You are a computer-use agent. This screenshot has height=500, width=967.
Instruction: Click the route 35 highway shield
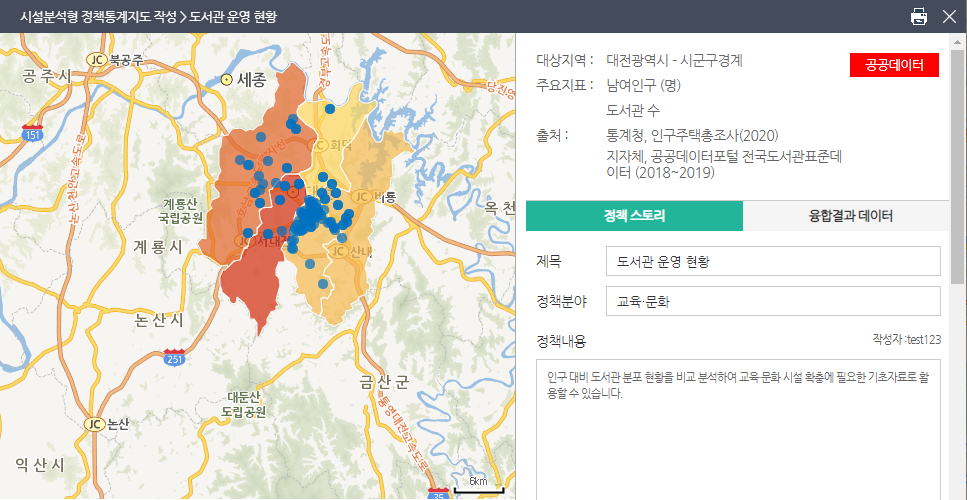click(436, 493)
